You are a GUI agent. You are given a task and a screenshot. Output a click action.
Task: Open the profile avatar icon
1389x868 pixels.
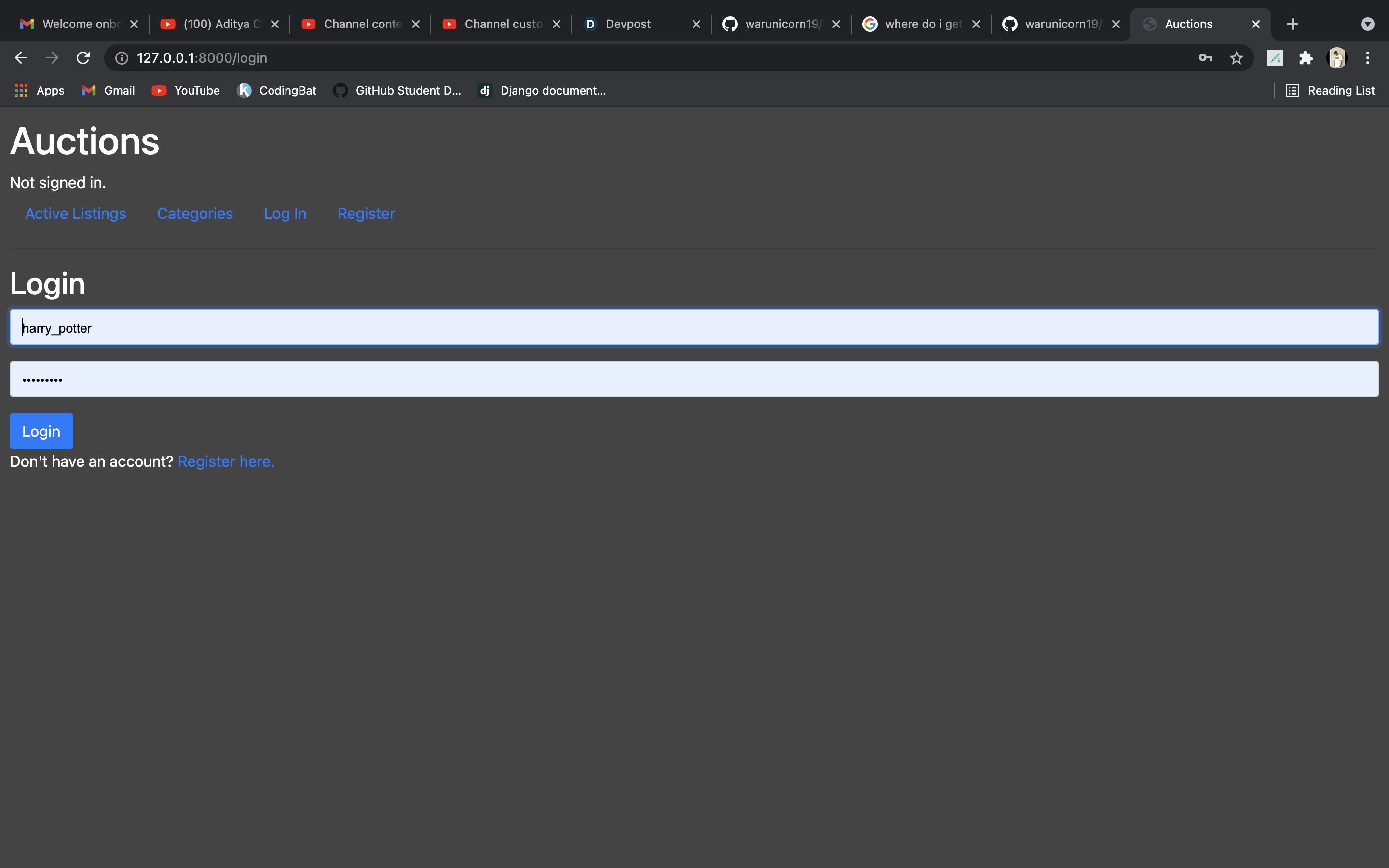pyautogui.click(x=1337, y=58)
